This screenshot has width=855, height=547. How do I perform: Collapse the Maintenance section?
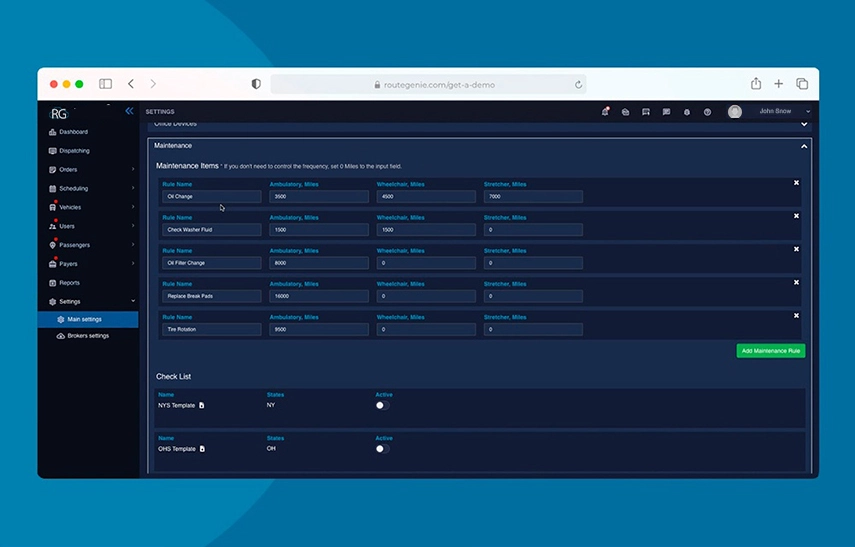pos(804,146)
